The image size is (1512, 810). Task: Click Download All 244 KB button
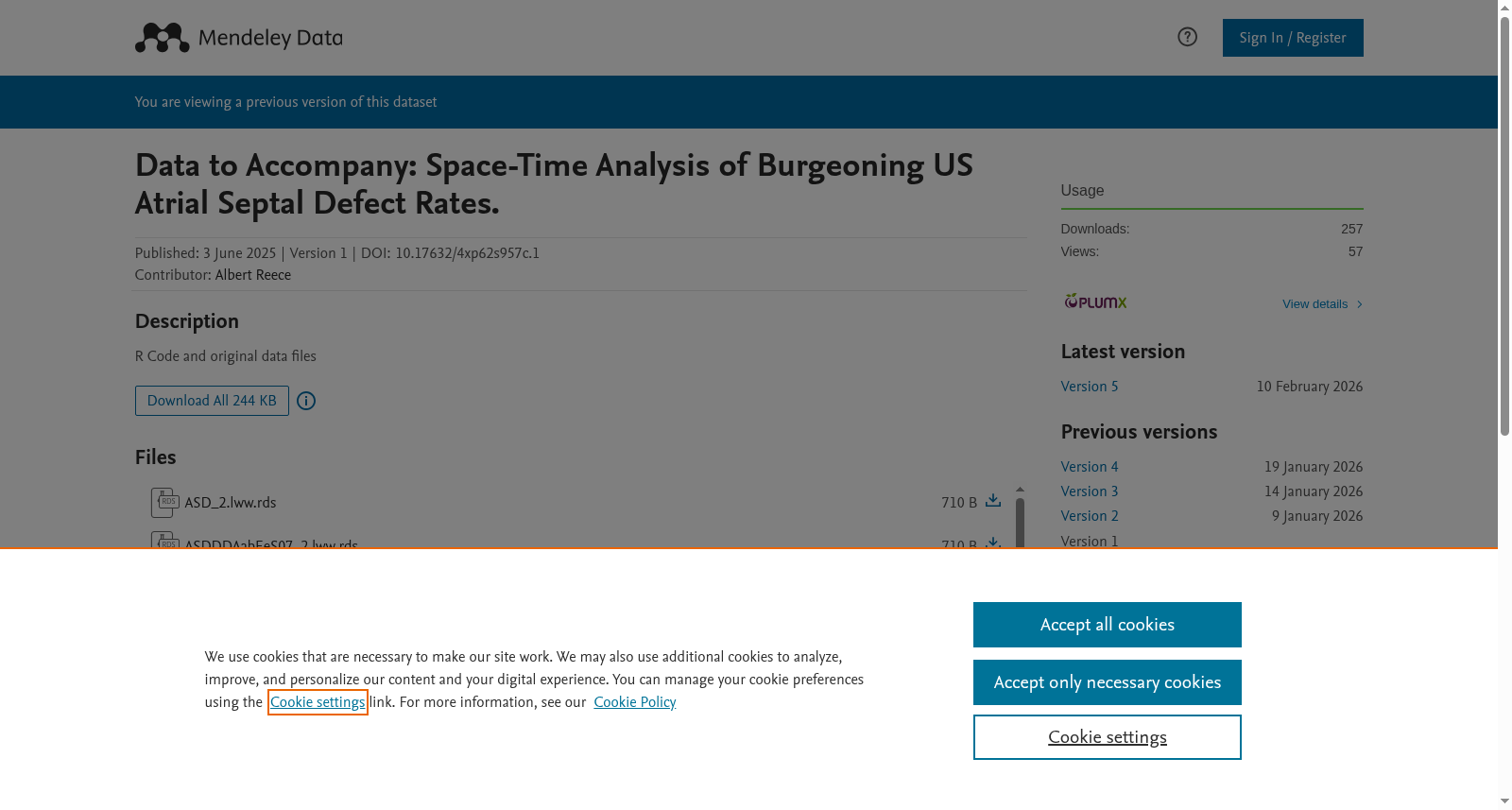tap(212, 401)
